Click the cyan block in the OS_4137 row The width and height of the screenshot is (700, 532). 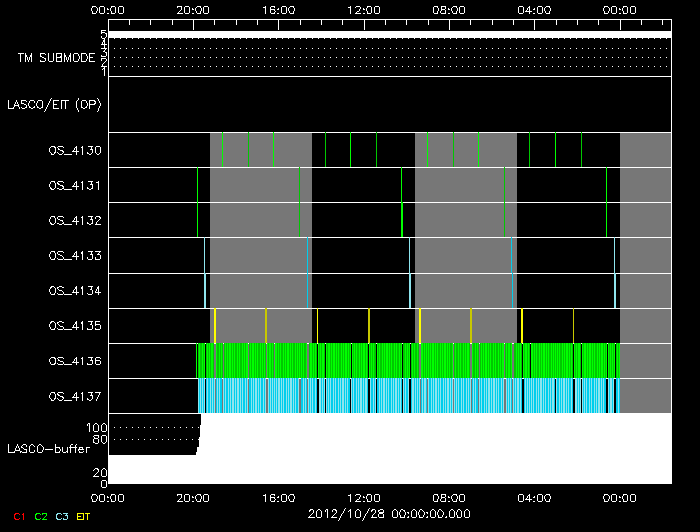(x=408, y=396)
